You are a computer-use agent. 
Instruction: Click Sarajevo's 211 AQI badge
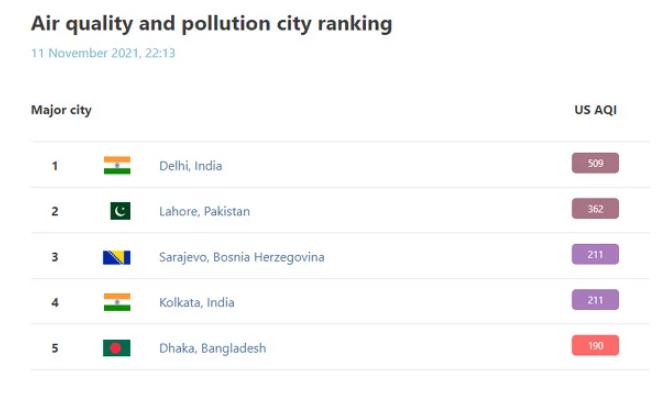click(595, 254)
